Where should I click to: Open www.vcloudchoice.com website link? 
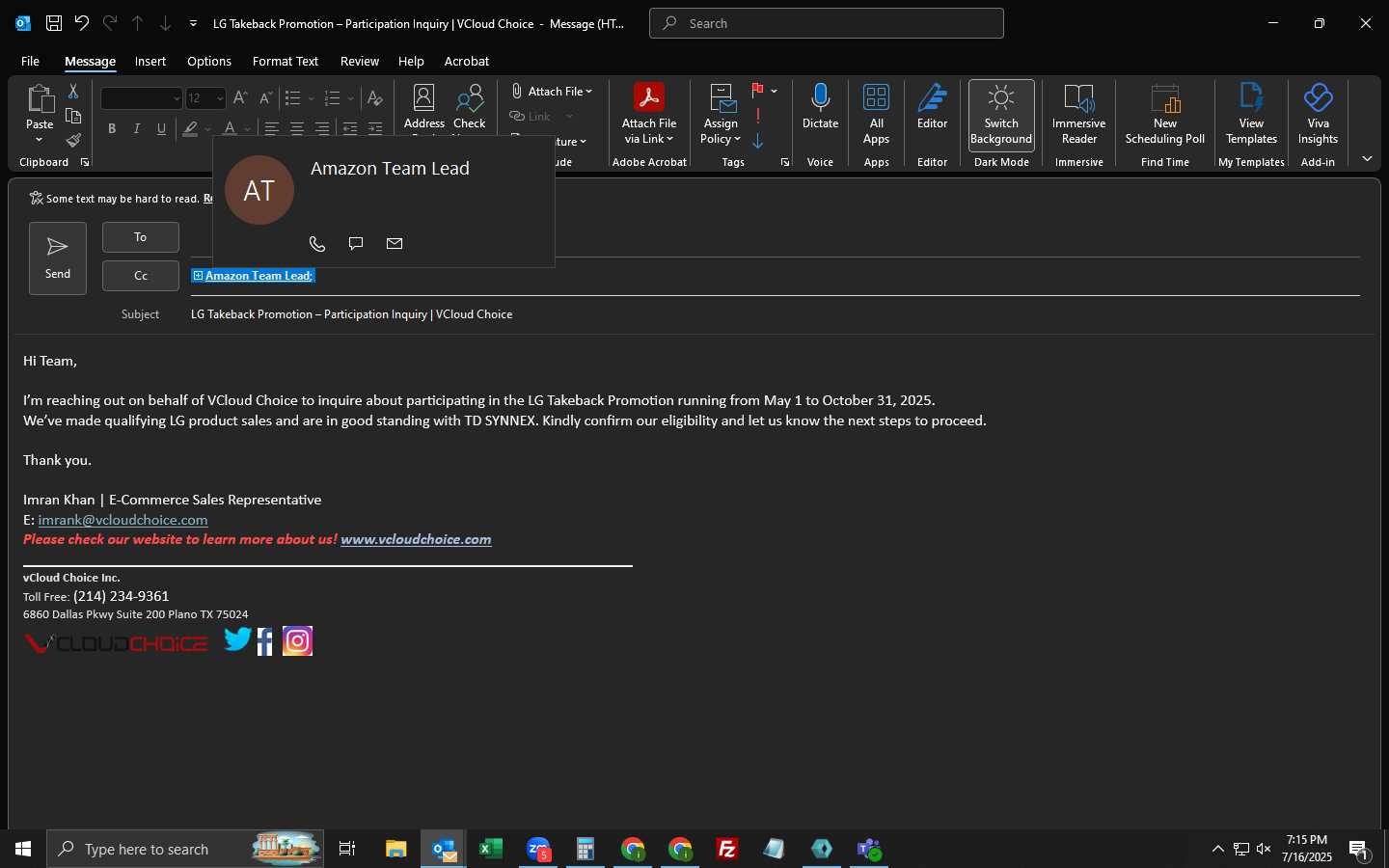416,539
